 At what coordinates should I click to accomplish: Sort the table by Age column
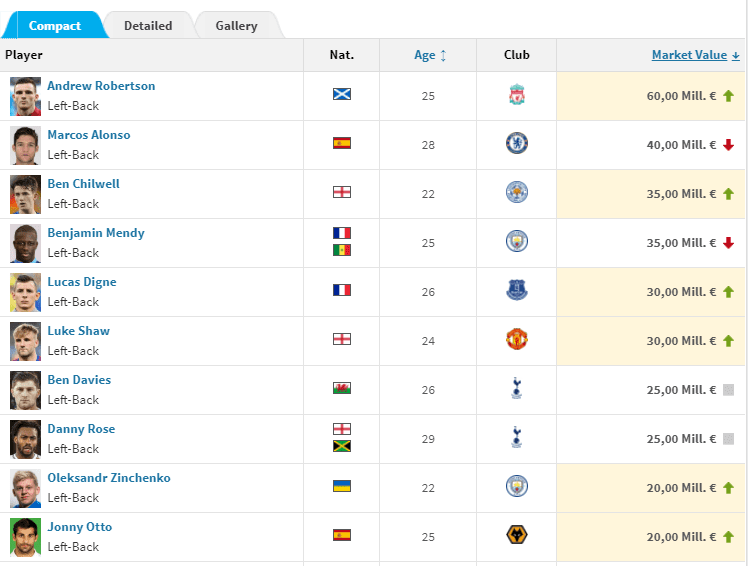pyautogui.click(x=430, y=55)
